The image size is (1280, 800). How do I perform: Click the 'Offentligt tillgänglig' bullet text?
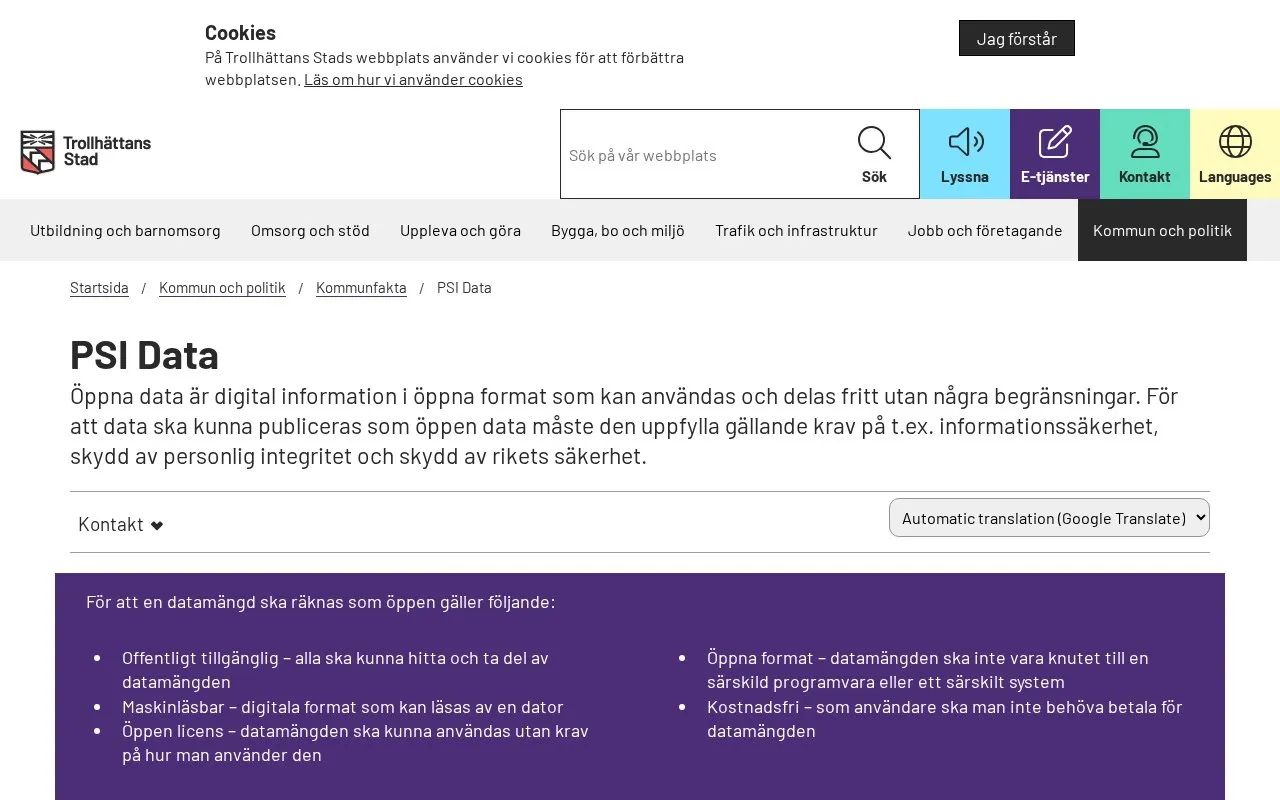335,670
